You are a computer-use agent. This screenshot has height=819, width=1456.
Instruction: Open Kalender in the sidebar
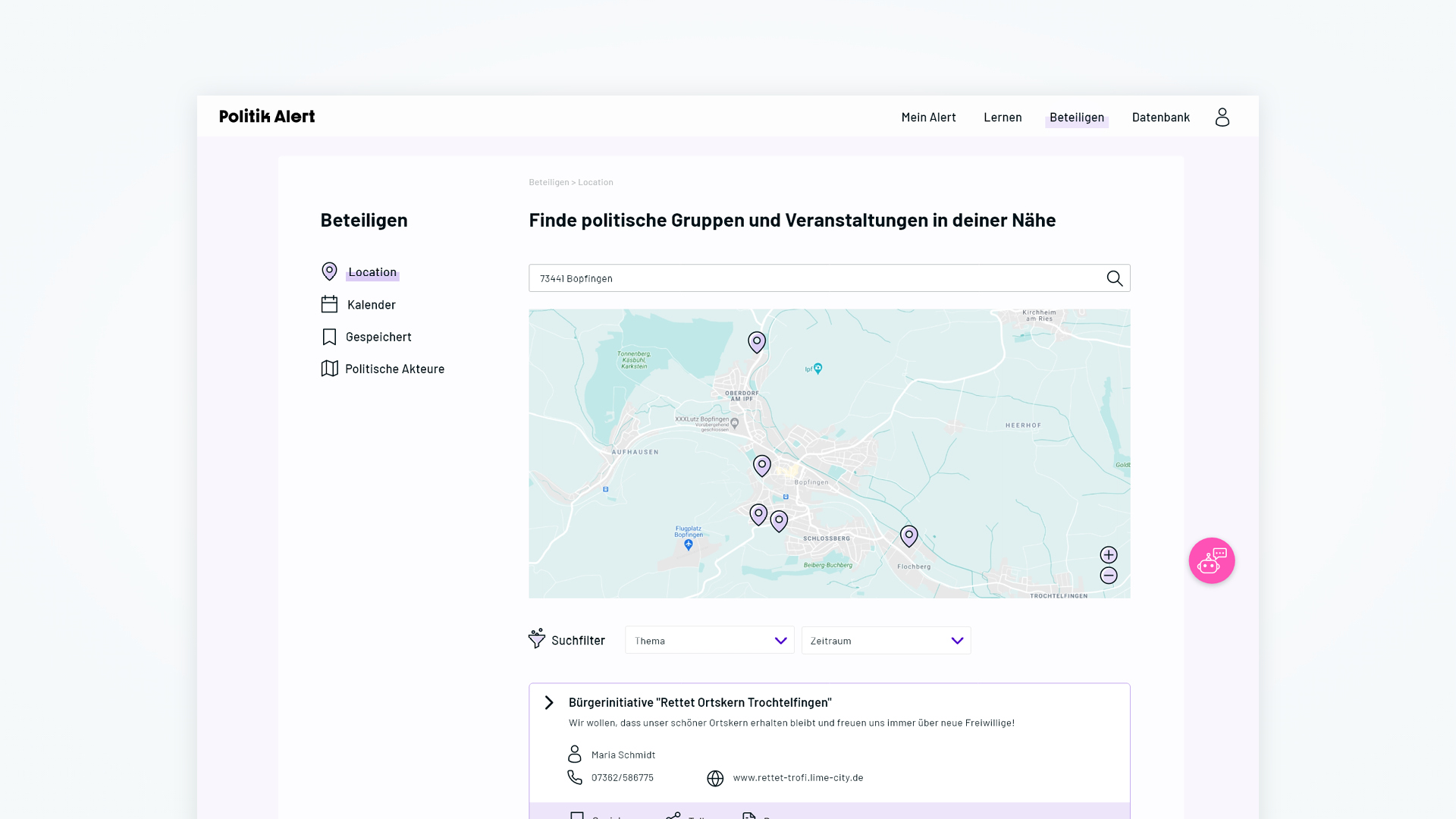tap(371, 305)
